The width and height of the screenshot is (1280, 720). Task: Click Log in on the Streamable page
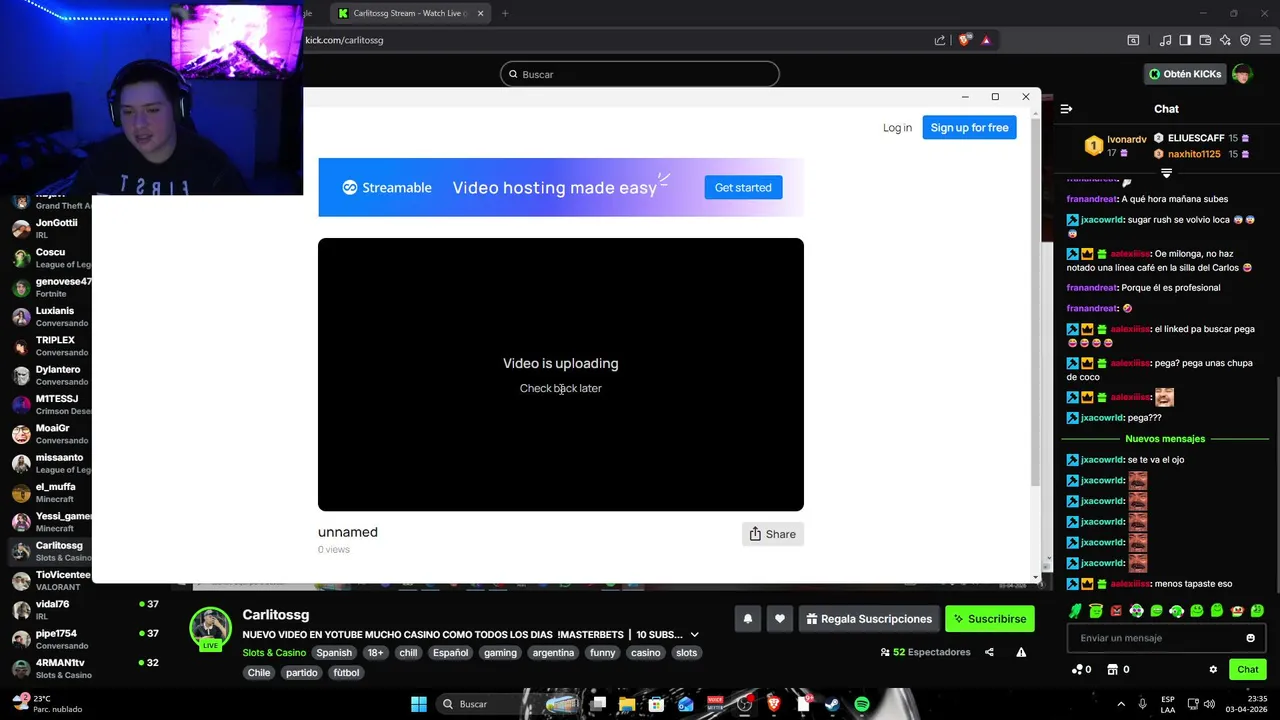point(897,128)
